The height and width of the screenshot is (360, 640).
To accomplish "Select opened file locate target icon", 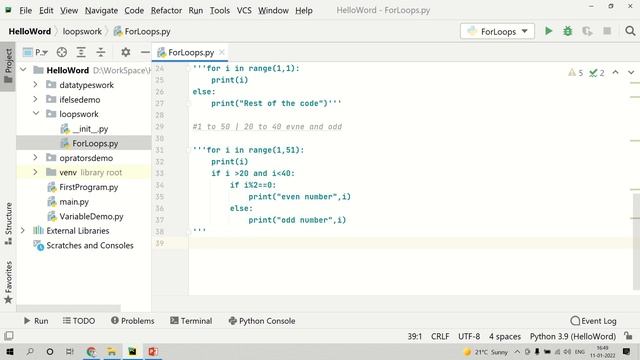I will pos(62,52).
